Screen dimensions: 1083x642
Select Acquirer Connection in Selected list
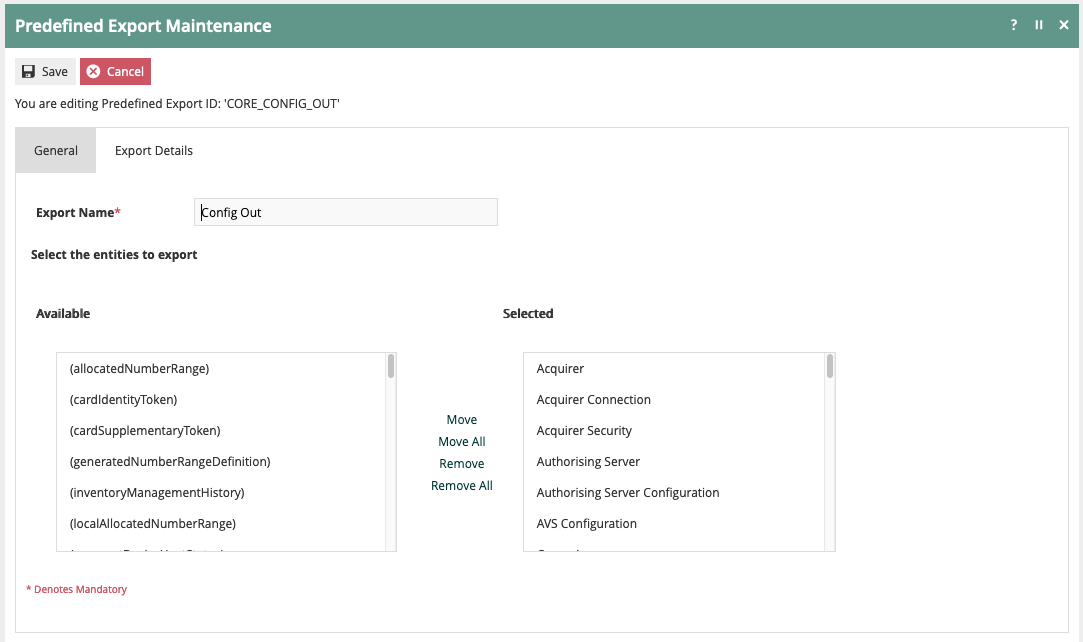(593, 400)
